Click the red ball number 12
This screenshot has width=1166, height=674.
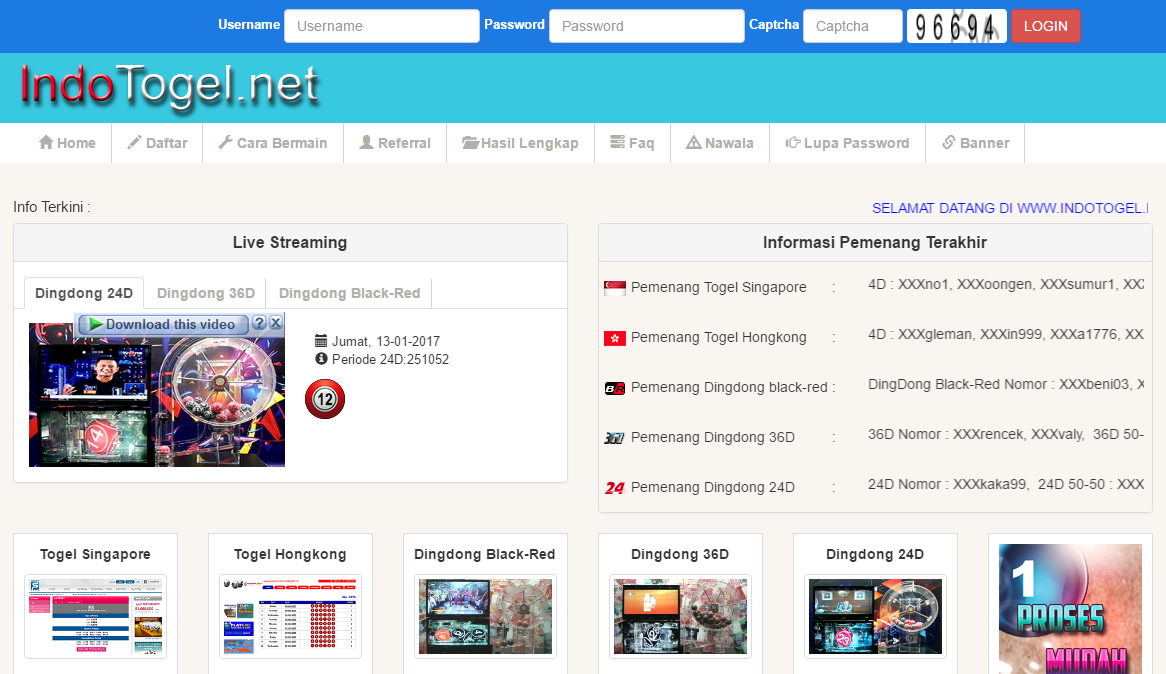(325, 399)
